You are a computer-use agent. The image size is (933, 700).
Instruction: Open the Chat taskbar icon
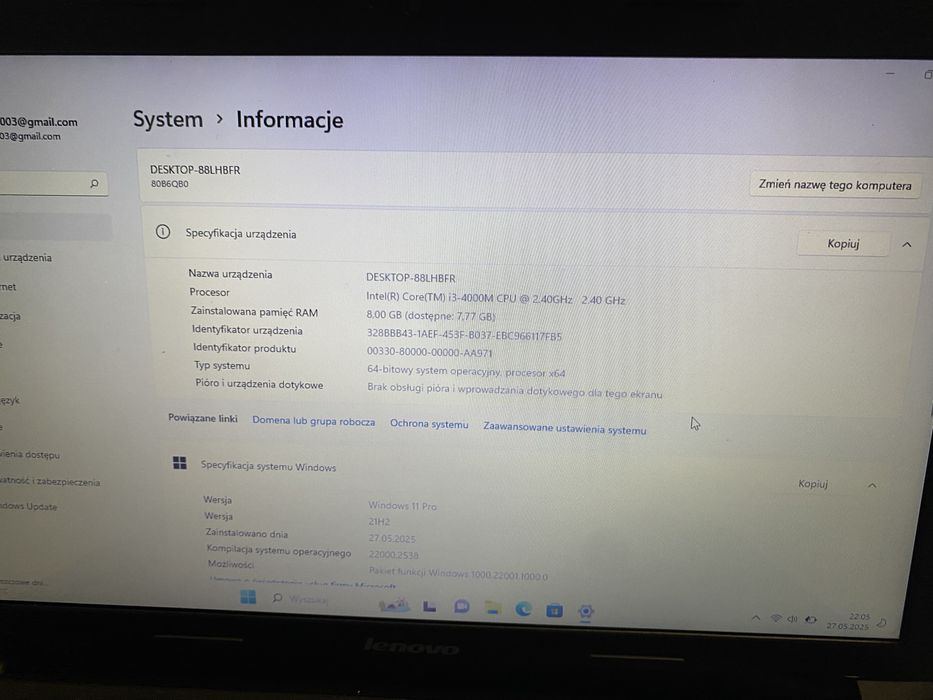[461, 607]
